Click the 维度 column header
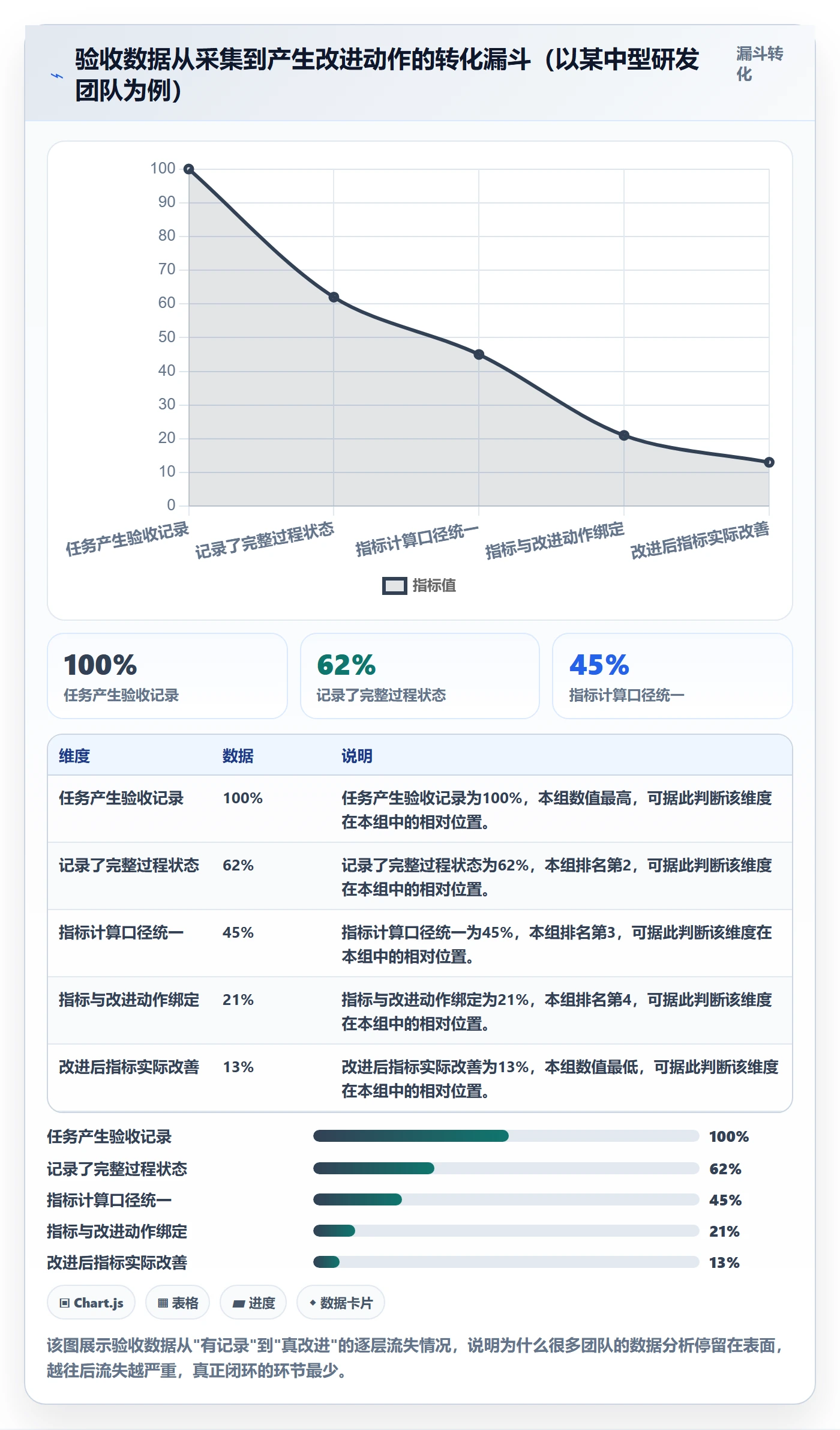This screenshot has width=840, height=1430. point(74,756)
